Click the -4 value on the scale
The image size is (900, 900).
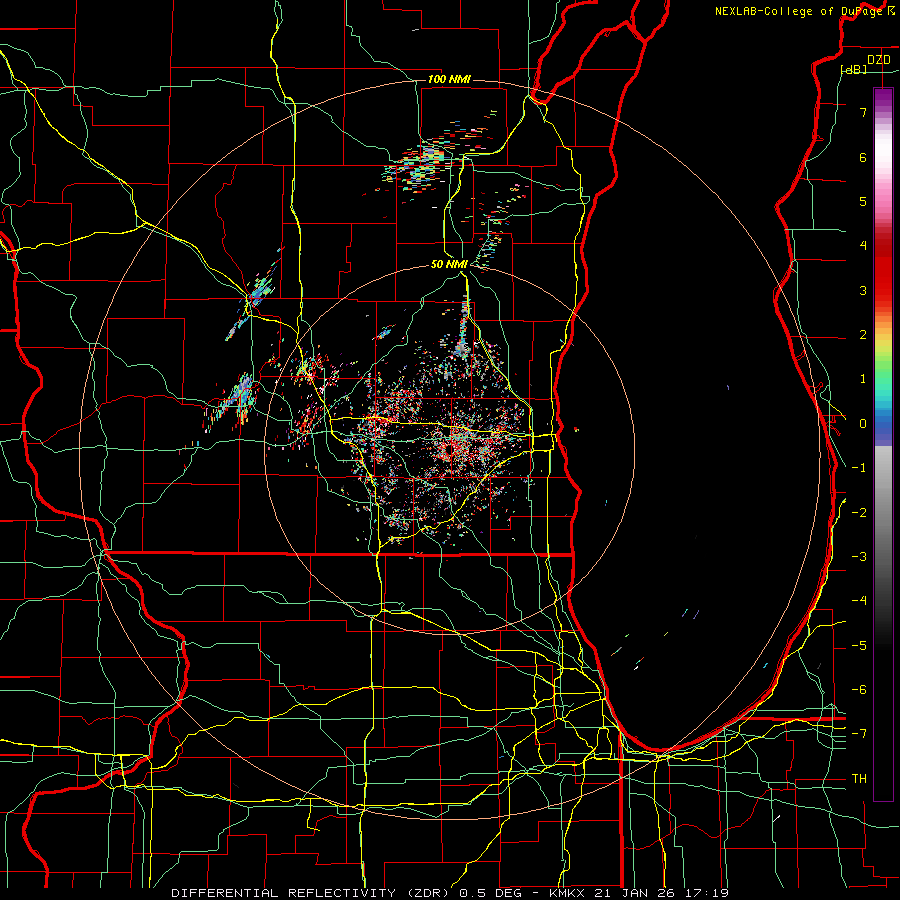click(x=859, y=601)
